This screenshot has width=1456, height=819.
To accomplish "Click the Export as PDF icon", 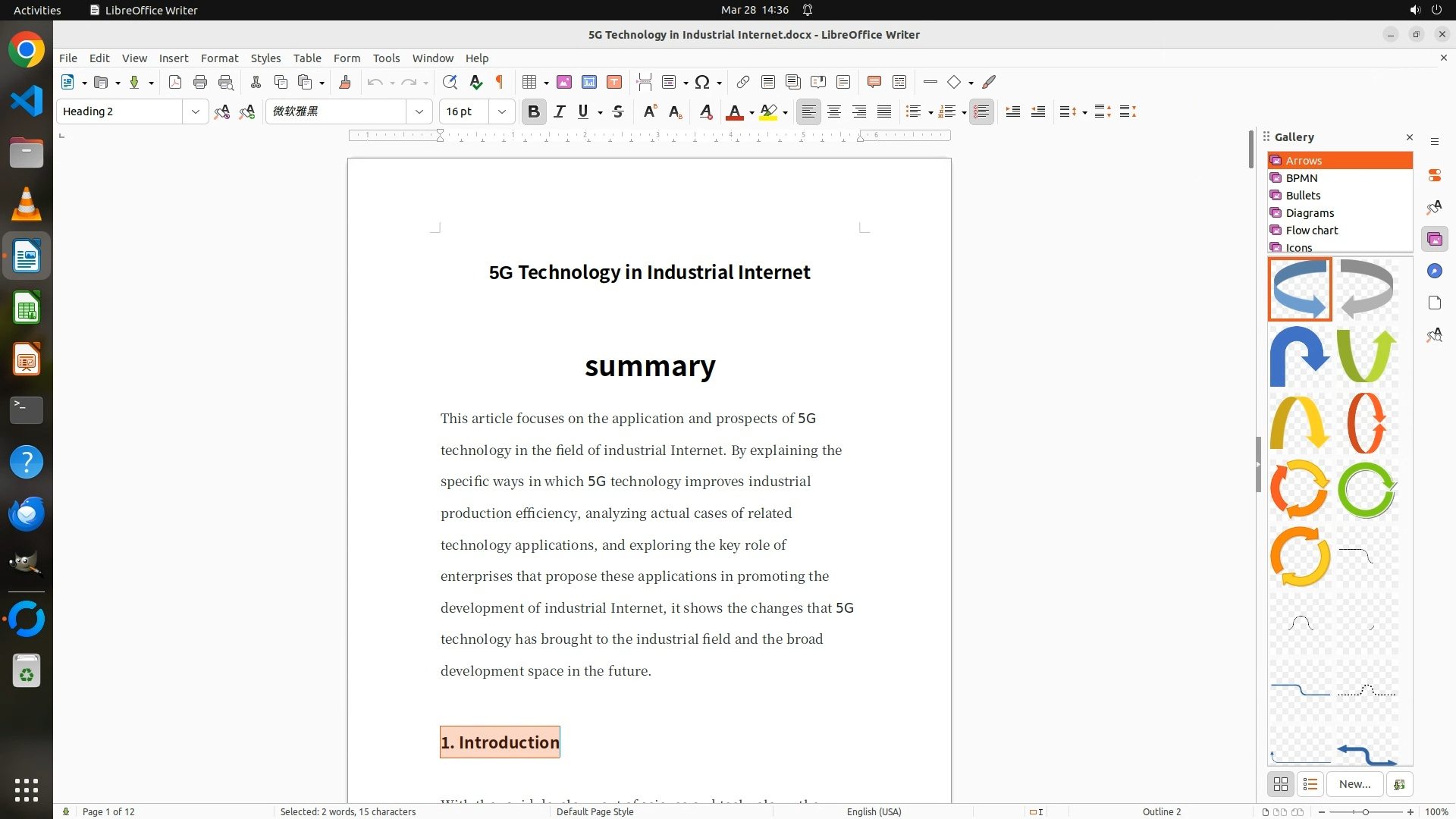I will tap(175, 82).
